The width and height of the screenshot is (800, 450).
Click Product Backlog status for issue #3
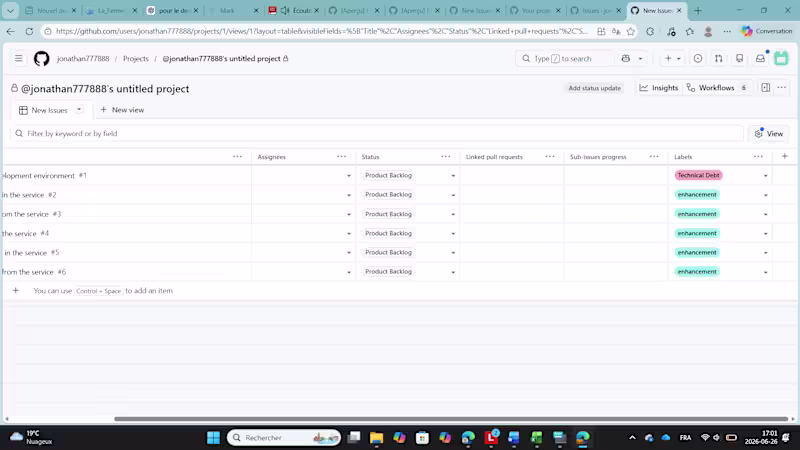click(x=388, y=214)
